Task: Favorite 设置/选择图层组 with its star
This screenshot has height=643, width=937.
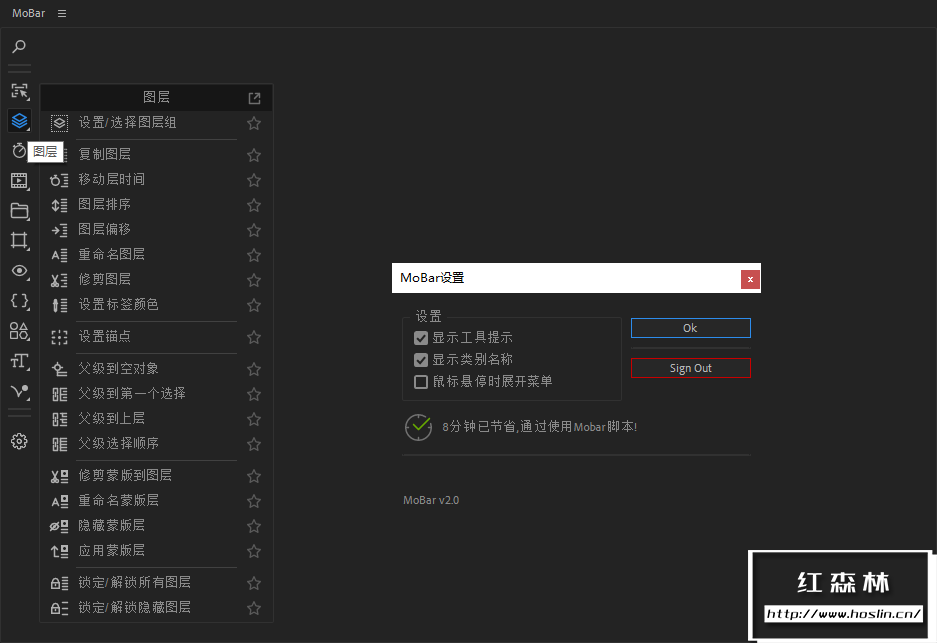Action: [x=254, y=123]
